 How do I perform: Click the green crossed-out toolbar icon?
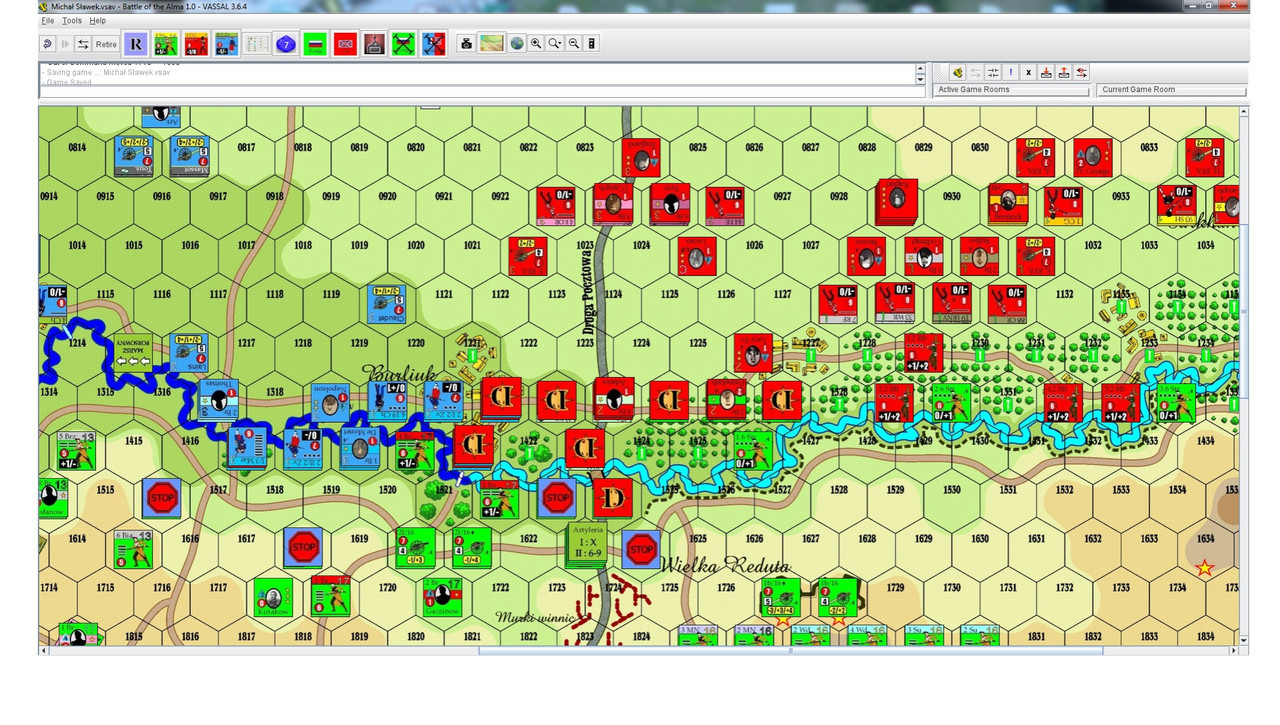(404, 44)
